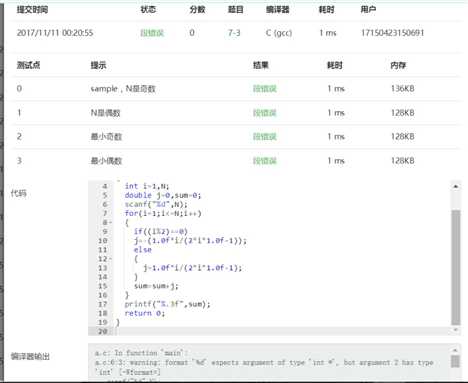Click the 测试点 column header

[28, 65]
